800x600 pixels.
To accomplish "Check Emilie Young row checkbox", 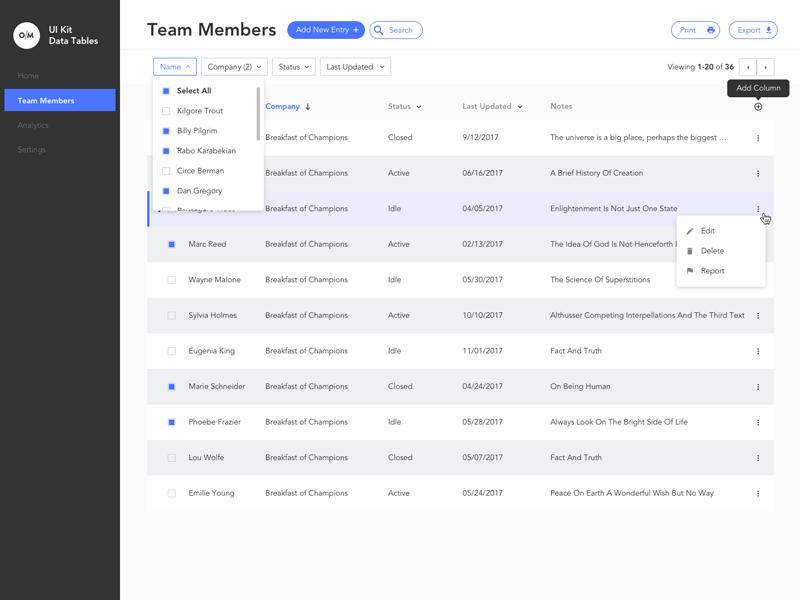I will click(x=172, y=493).
